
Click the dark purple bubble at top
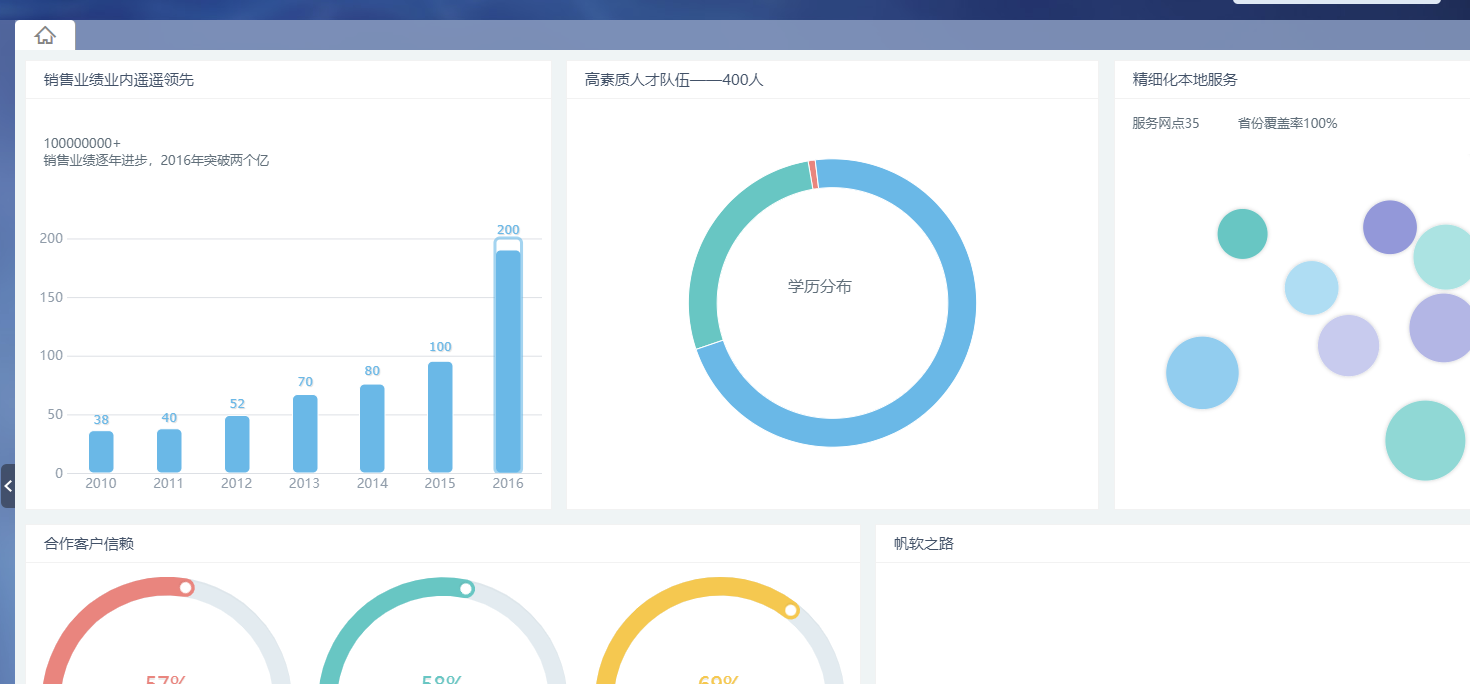(1390, 227)
